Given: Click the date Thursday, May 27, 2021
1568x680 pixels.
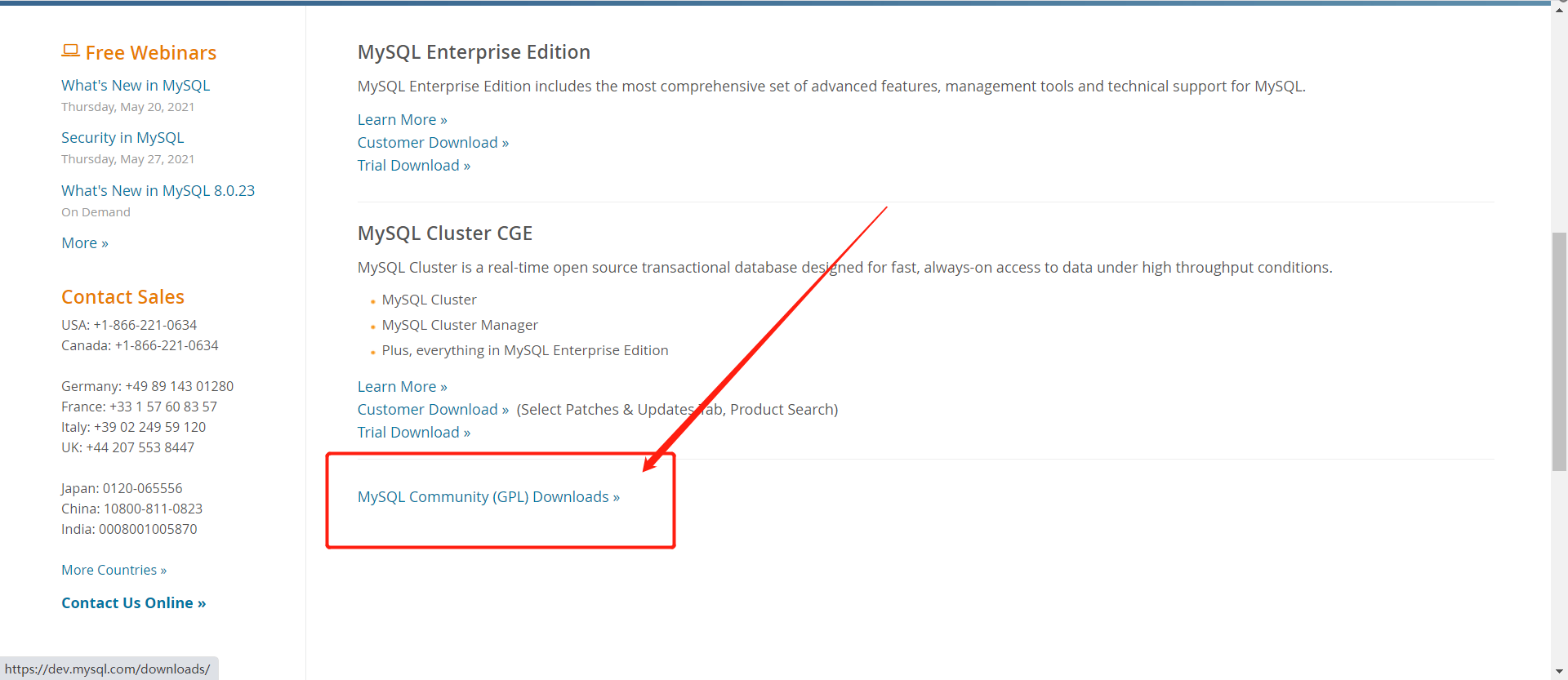Looking at the screenshot, I should pos(127,159).
